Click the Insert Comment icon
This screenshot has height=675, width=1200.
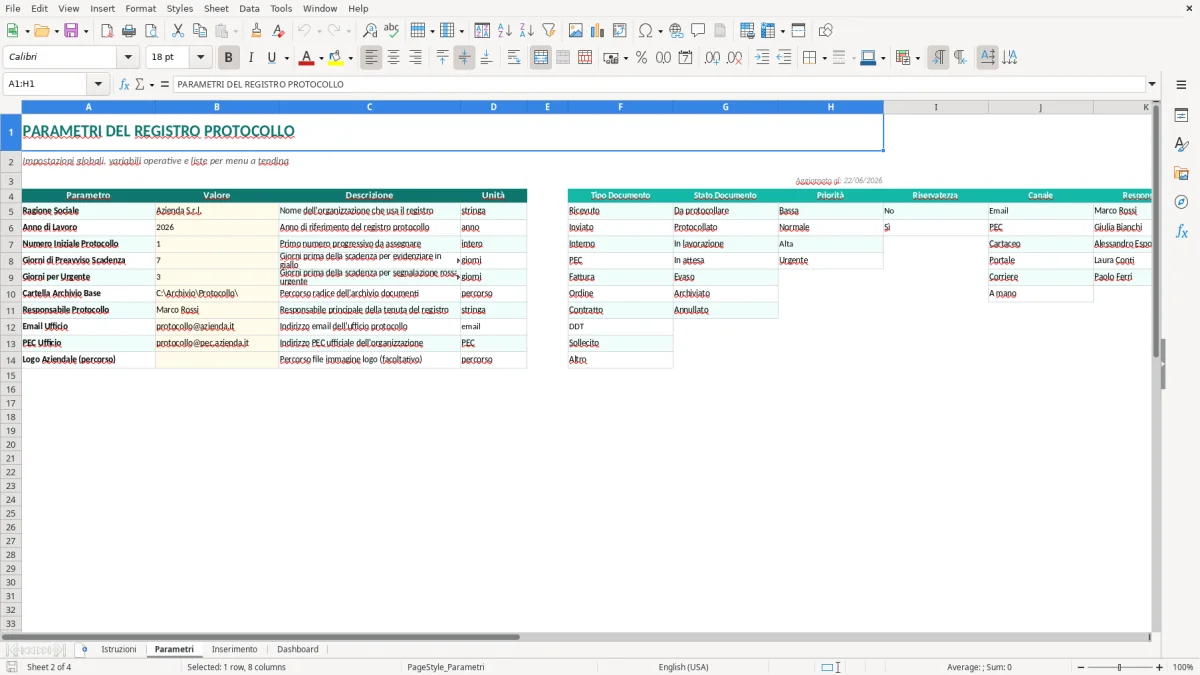click(698, 31)
